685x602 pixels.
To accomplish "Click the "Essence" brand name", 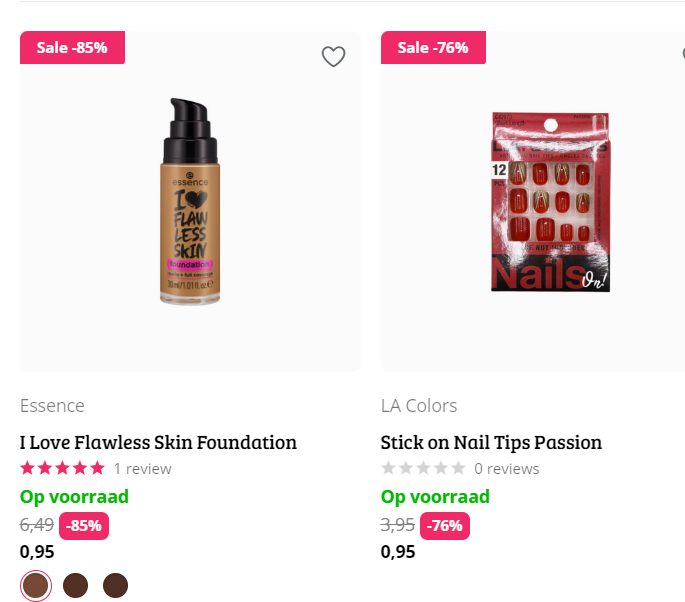I will [x=52, y=405].
